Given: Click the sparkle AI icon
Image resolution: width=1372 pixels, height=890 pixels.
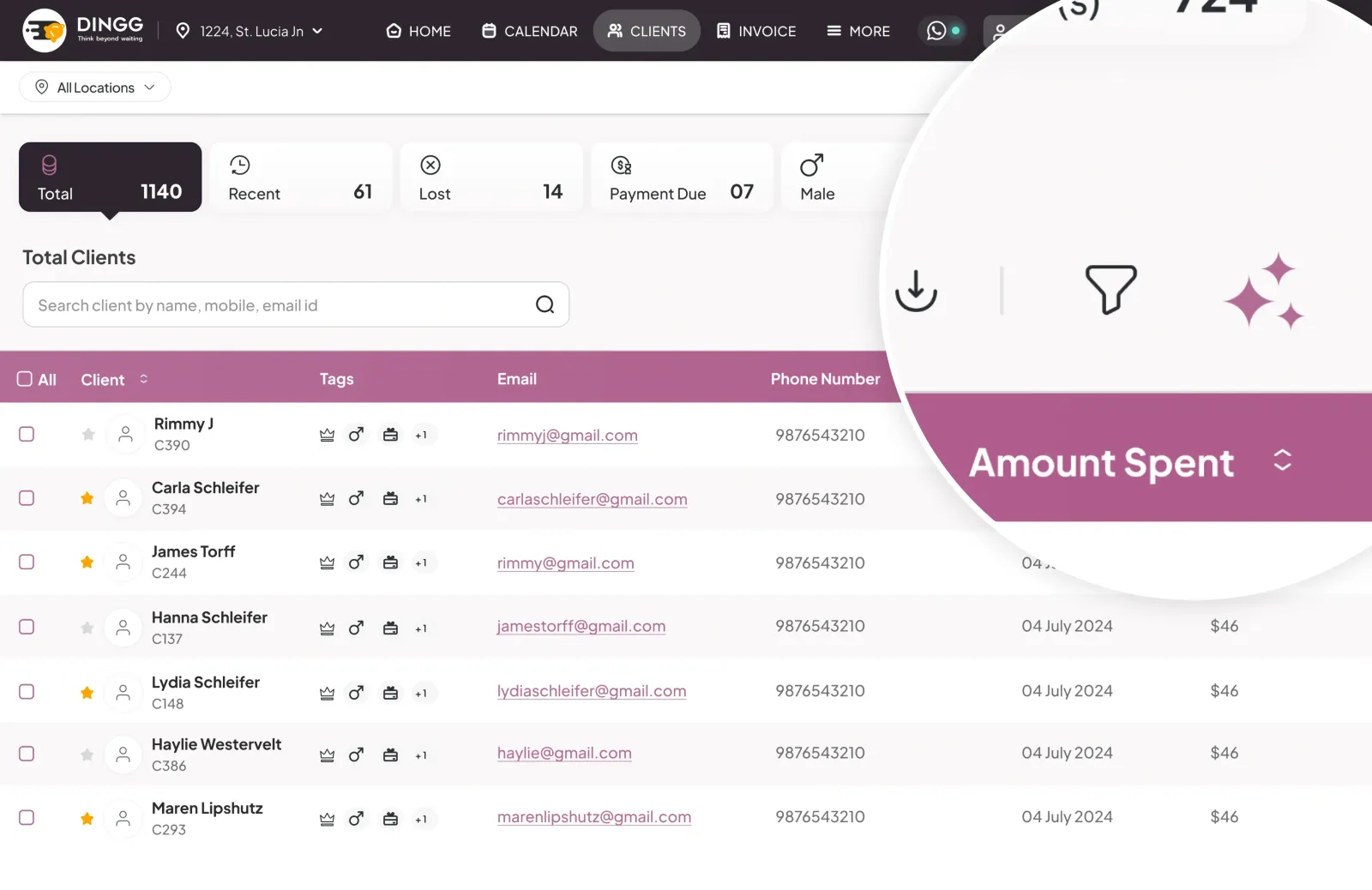Looking at the screenshot, I should coord(1264,292).
